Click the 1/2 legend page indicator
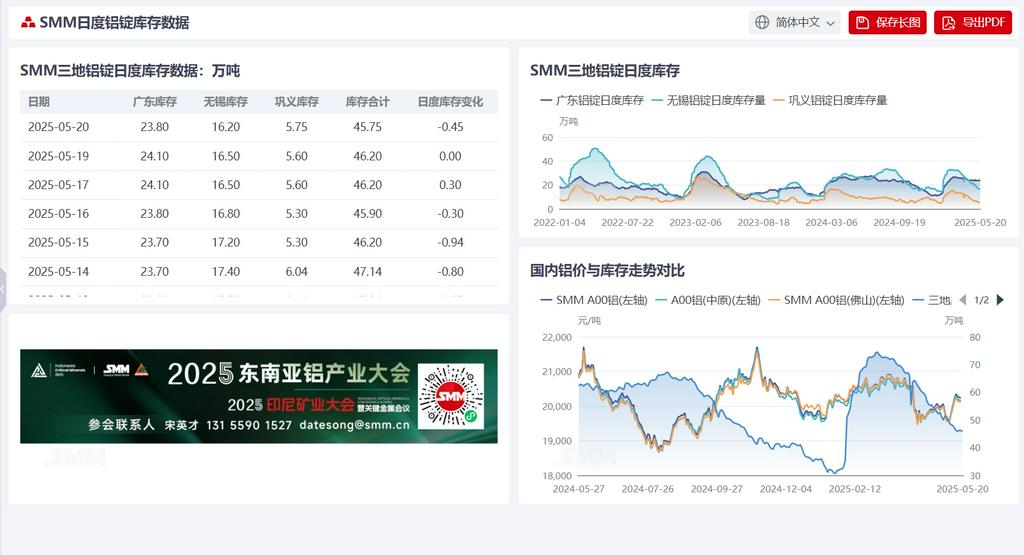This screenshot has width=1024, height=555. pyautogui.click(x=981, y=300)
